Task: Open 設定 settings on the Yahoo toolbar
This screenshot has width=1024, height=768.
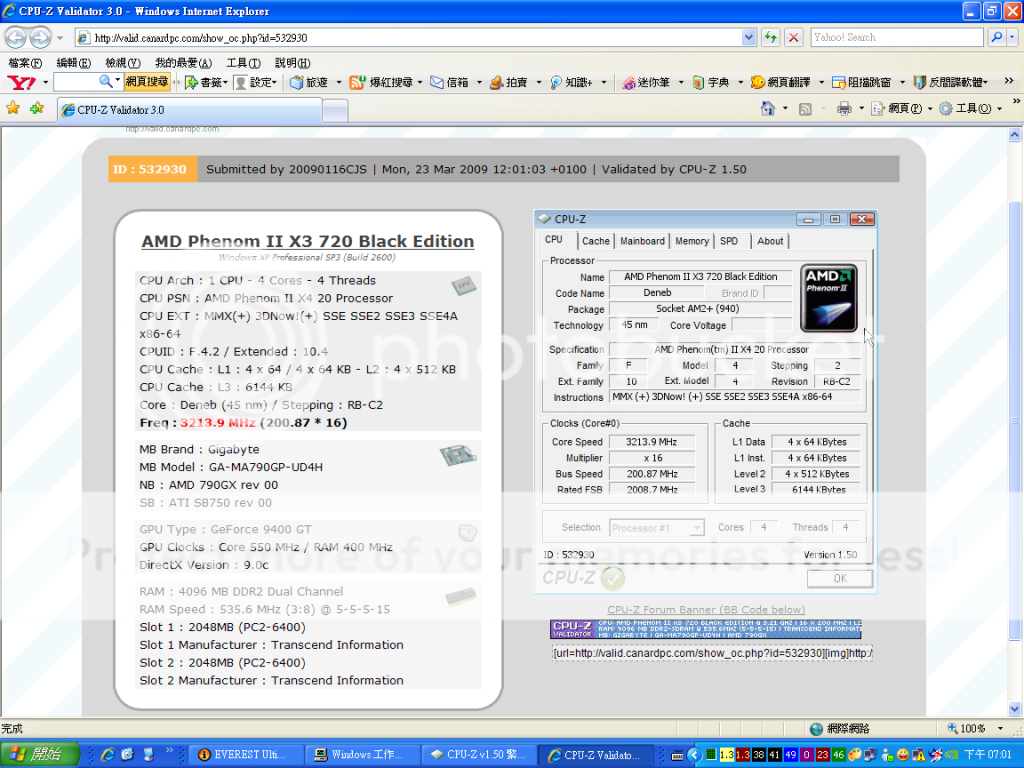Action: pos(255,82)
